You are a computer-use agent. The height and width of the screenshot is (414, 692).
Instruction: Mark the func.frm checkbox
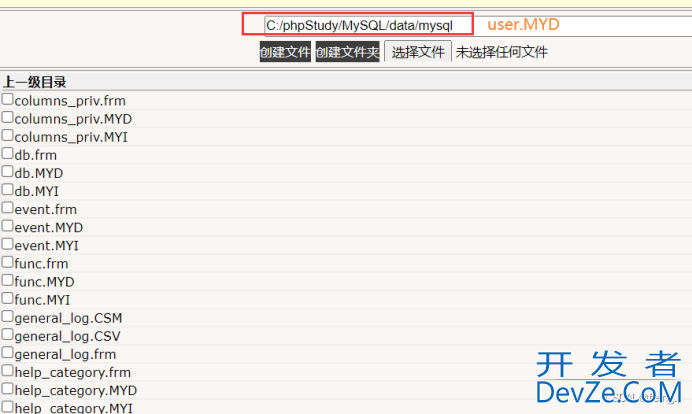[x=7, y=262]
